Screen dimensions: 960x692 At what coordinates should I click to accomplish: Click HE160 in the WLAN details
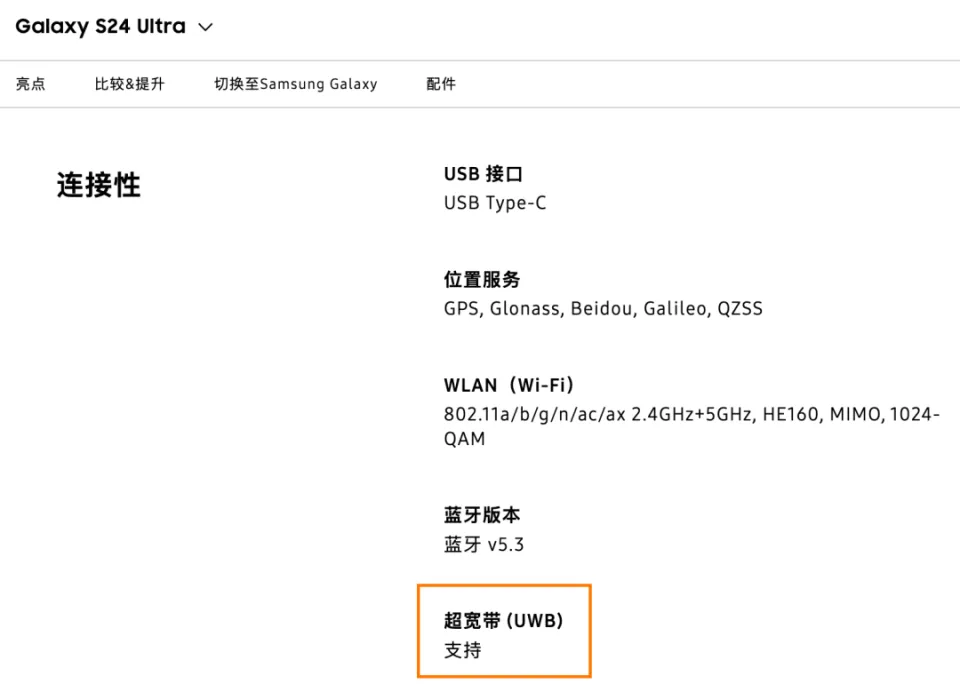pos(789,414)
